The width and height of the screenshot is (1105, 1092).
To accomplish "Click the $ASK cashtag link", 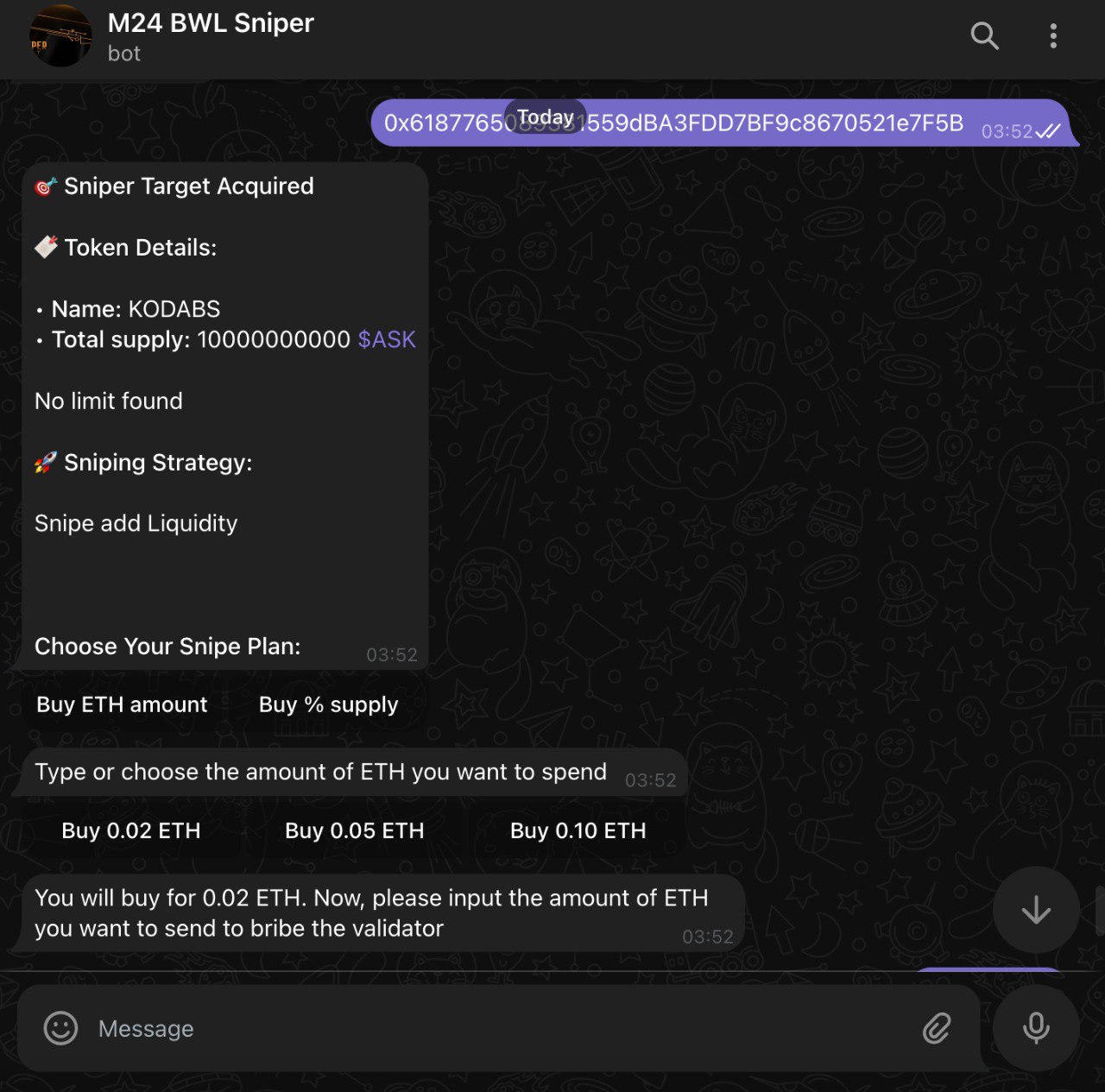I will [387, 340].
